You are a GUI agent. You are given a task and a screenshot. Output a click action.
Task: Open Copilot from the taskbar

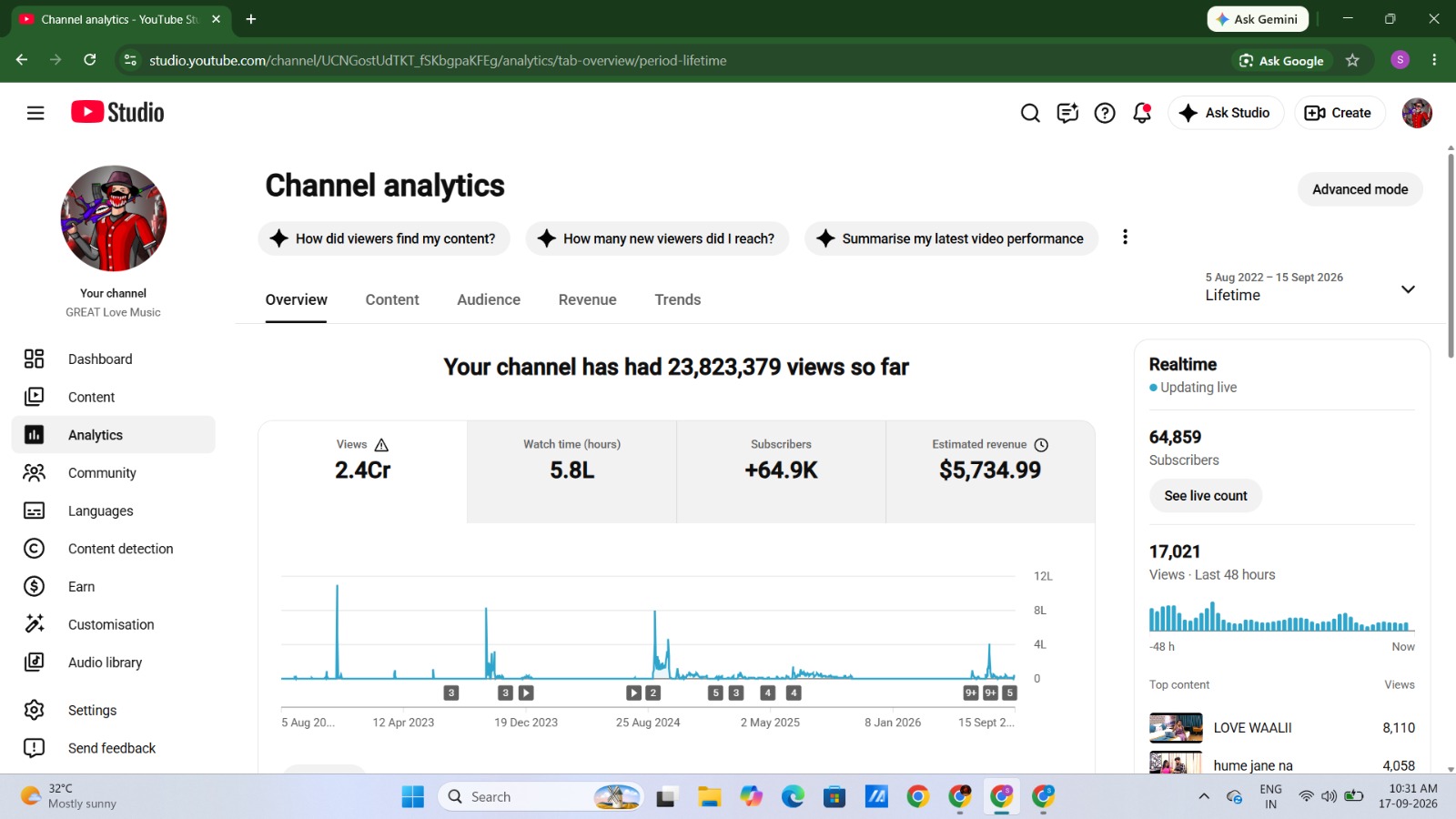(751, 797)
